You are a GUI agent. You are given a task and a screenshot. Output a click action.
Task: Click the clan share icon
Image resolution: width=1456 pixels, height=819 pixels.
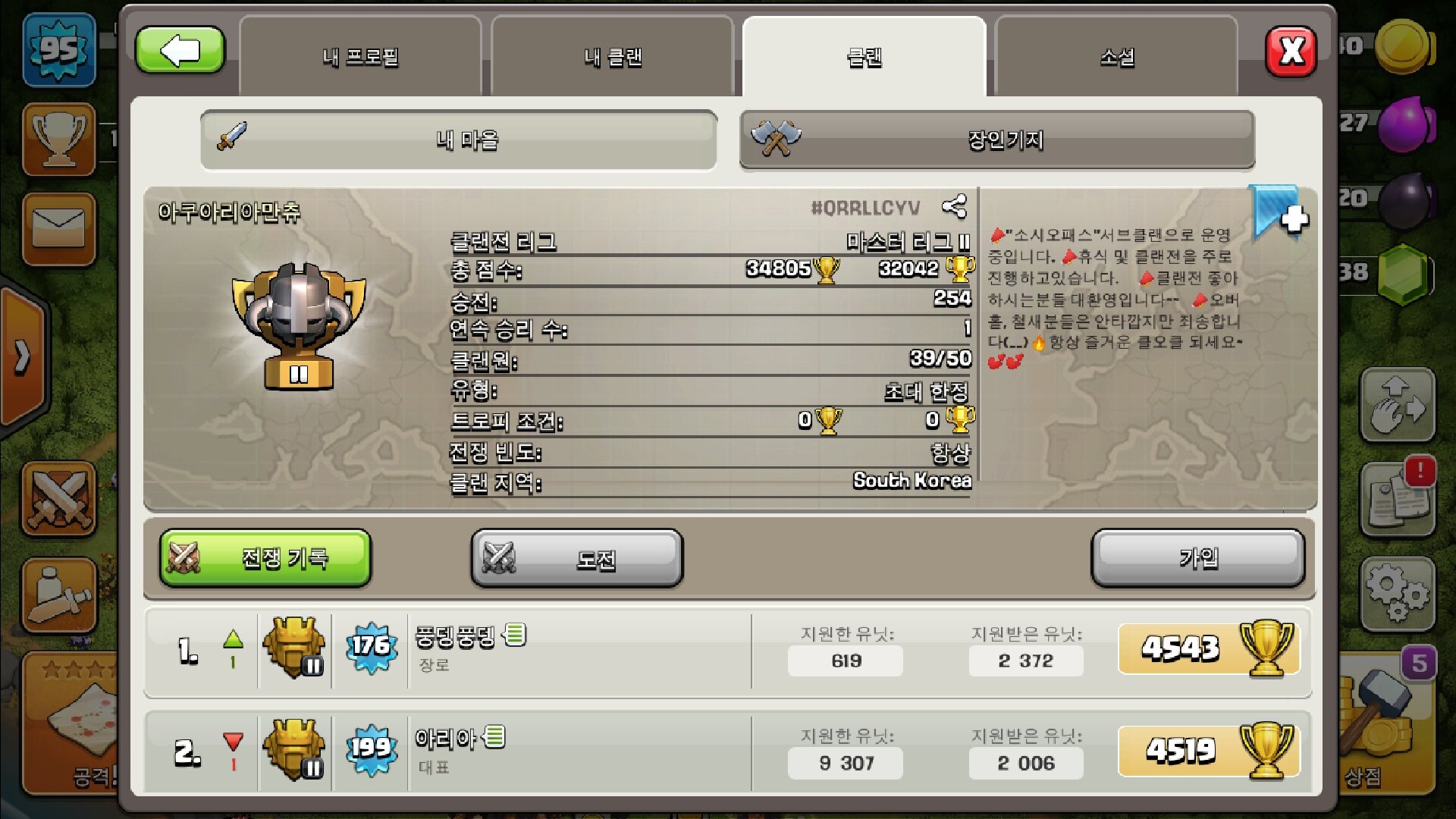pos(954,206)
